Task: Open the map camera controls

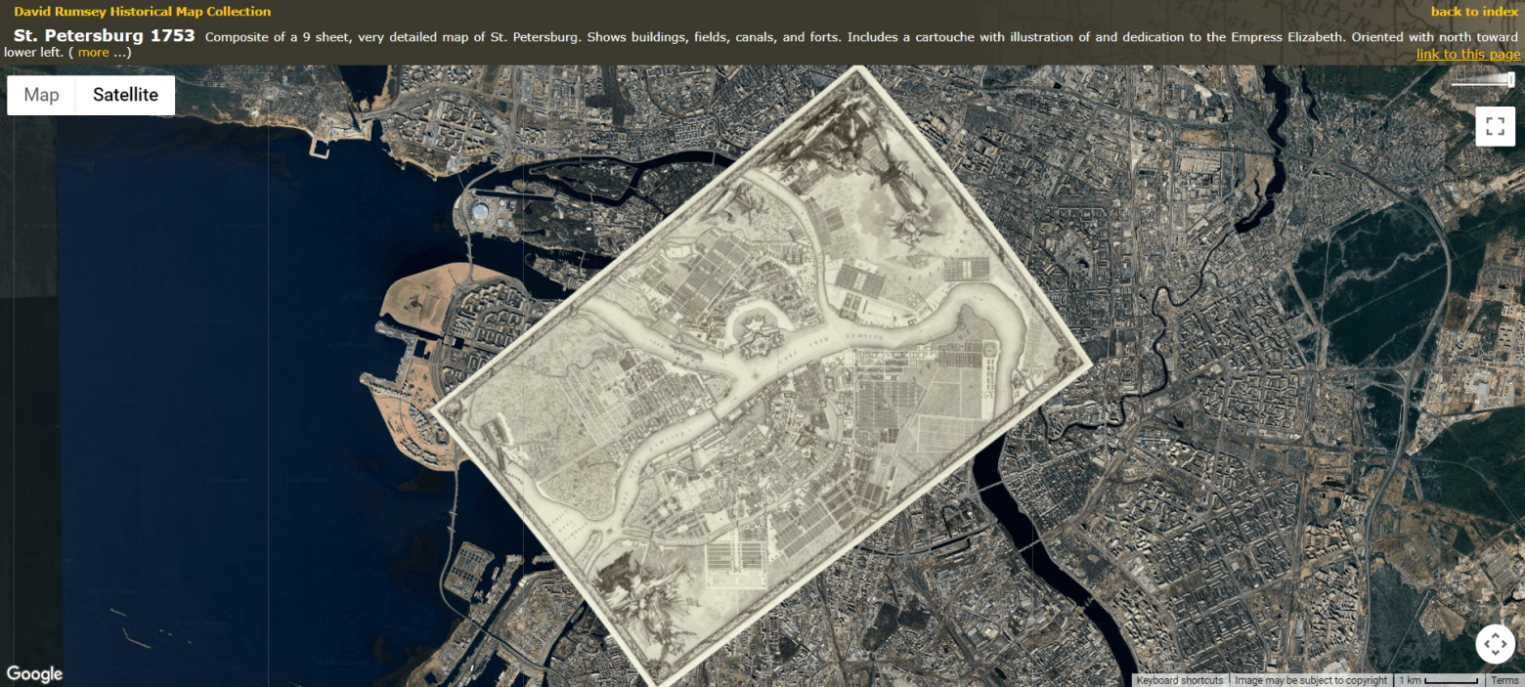Action: click(x=1495, y=644)
